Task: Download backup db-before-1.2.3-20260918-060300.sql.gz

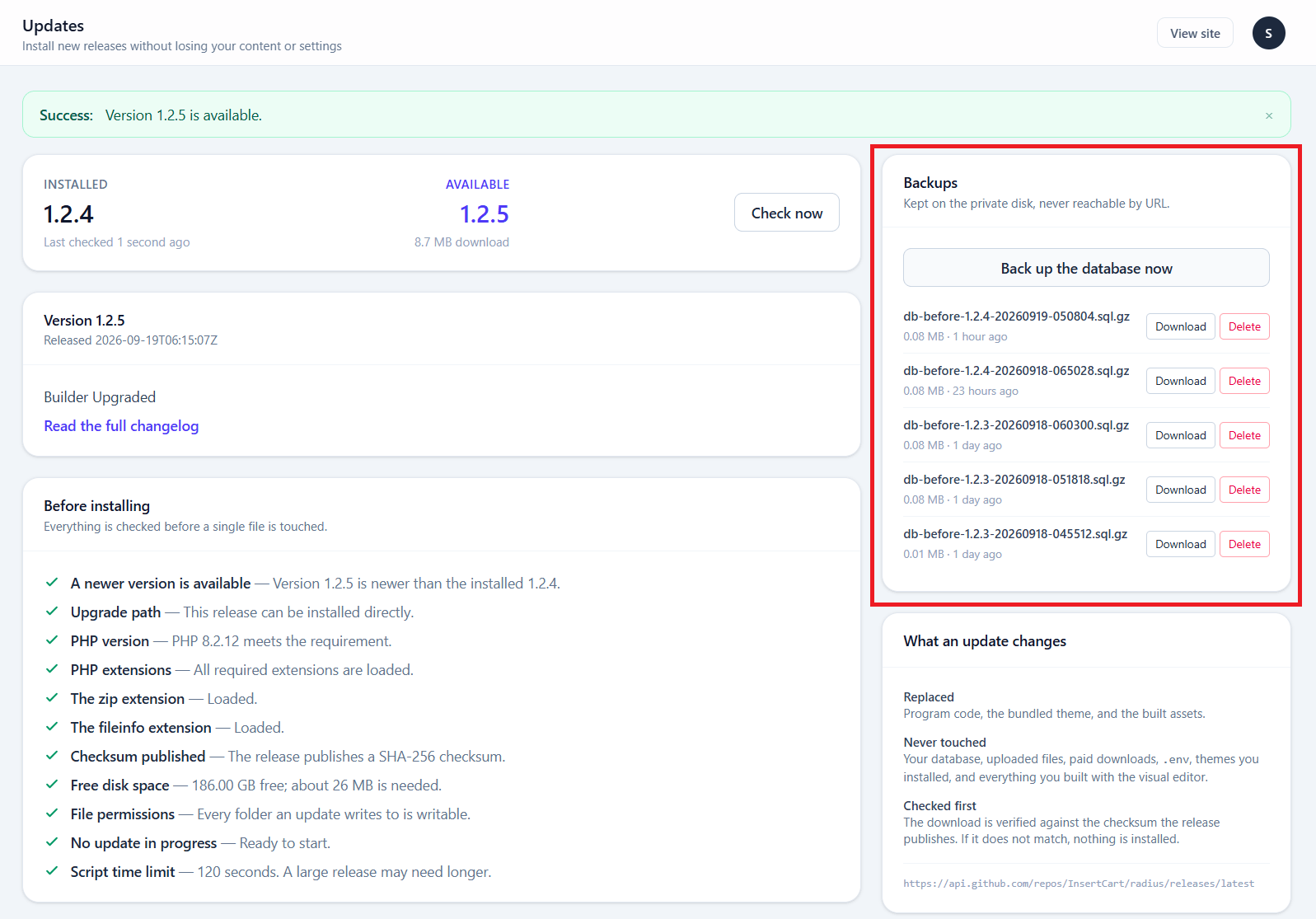Action: point(1180,435)
